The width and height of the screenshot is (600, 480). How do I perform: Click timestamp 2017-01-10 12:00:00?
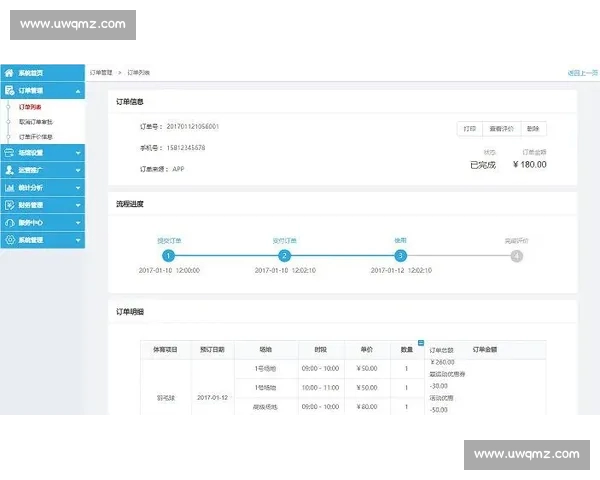[169, 270]
